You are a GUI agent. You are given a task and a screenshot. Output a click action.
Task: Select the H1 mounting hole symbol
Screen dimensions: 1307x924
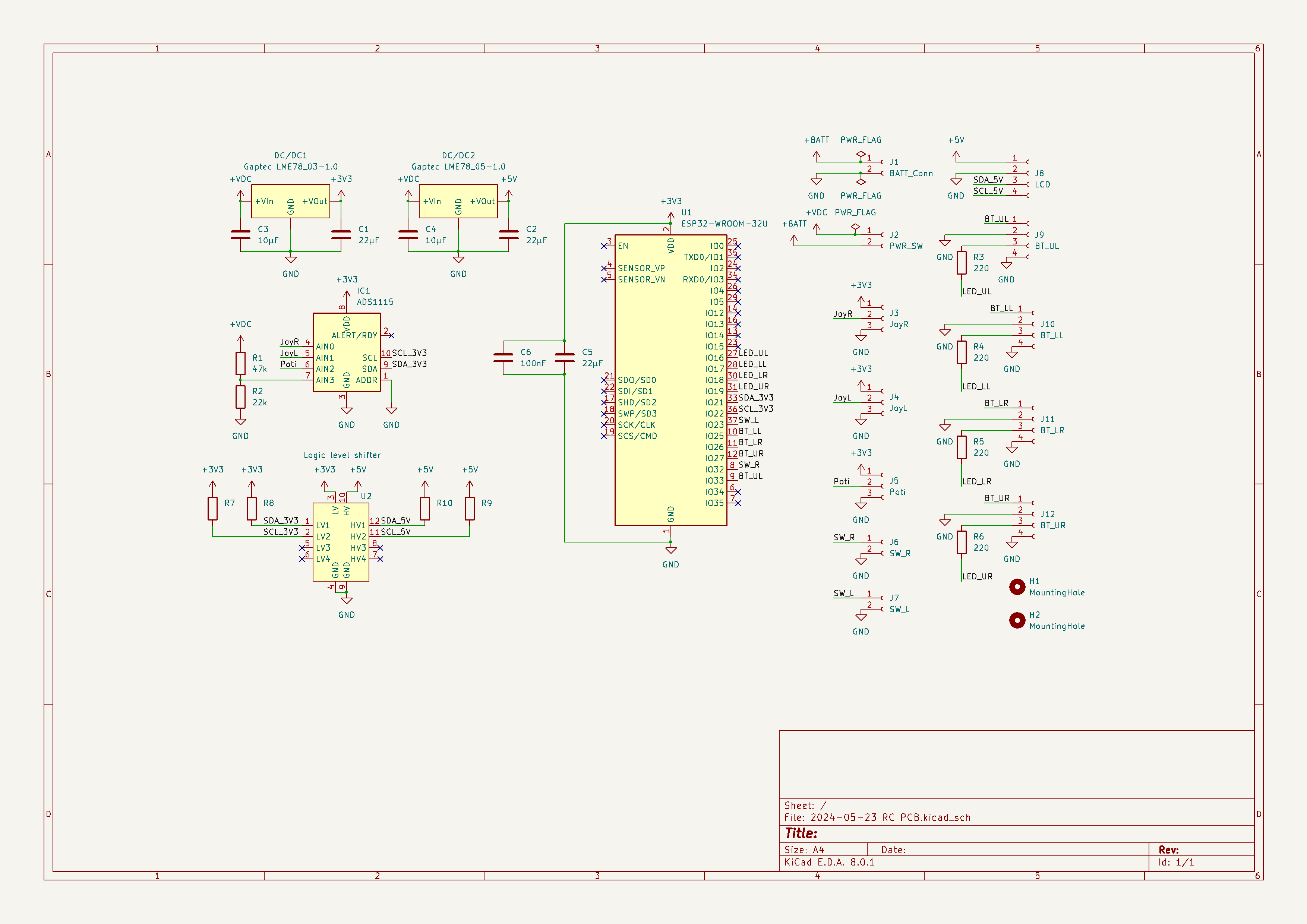pyautogui.click(x=1017, y=586)
